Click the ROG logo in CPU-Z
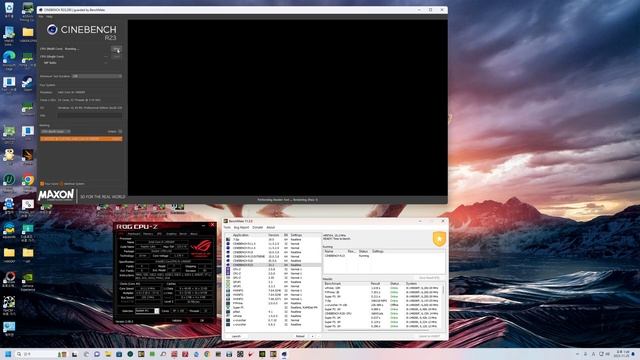The width and height of the screenshot is (640, 360). click(x=201, y=248)
